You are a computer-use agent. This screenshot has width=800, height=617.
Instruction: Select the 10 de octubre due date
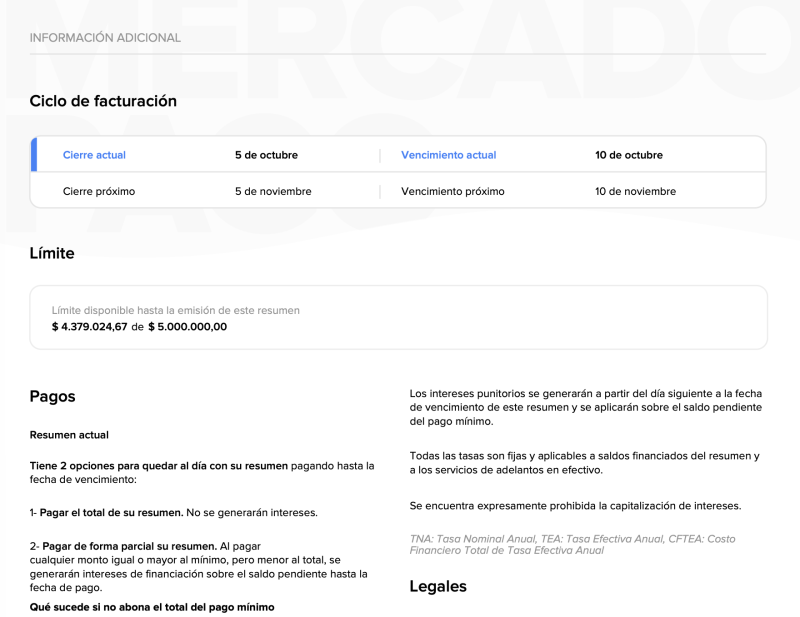tap(628, 155)
